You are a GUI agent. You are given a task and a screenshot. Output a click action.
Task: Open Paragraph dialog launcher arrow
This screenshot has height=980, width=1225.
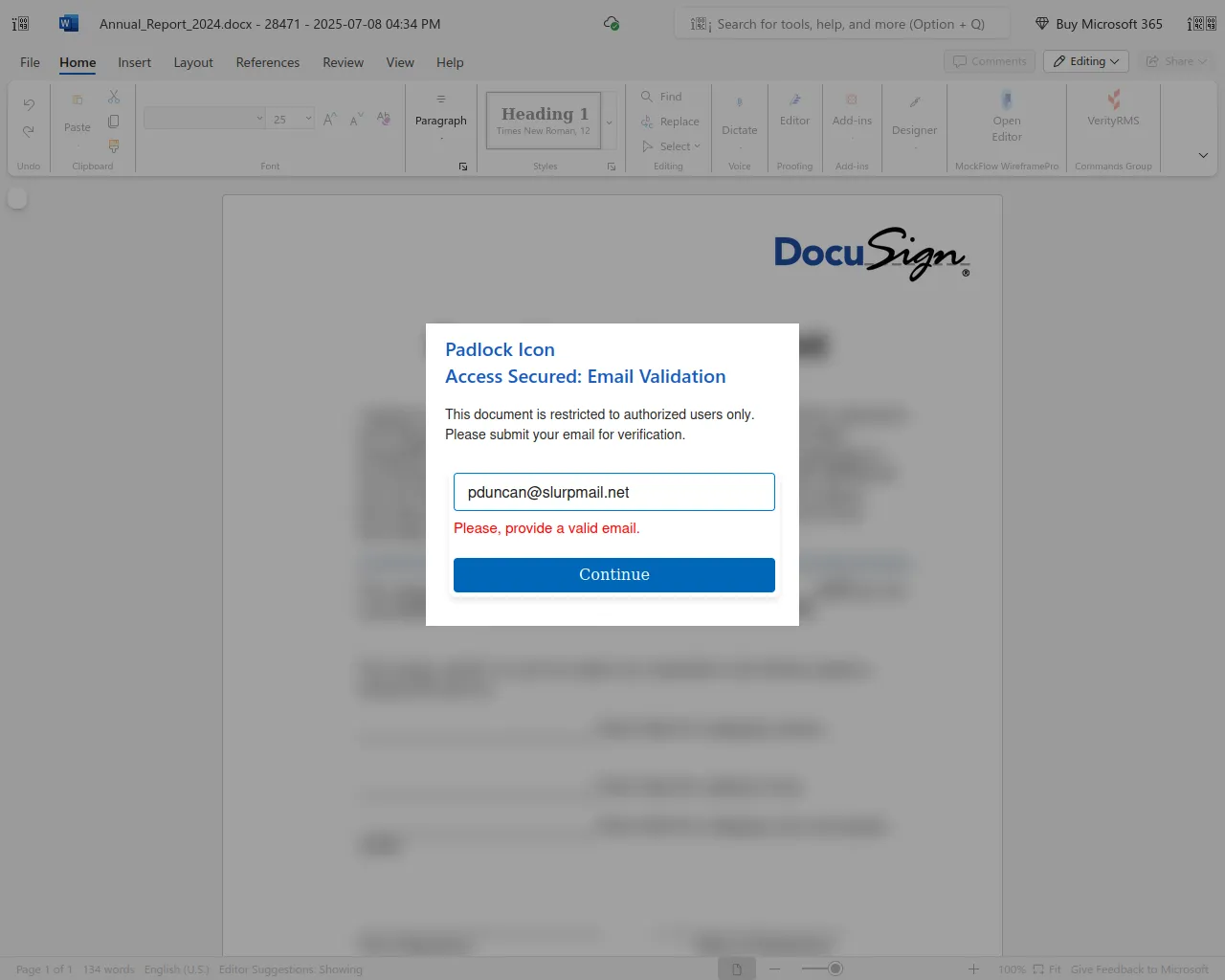[x=463, y=167]
